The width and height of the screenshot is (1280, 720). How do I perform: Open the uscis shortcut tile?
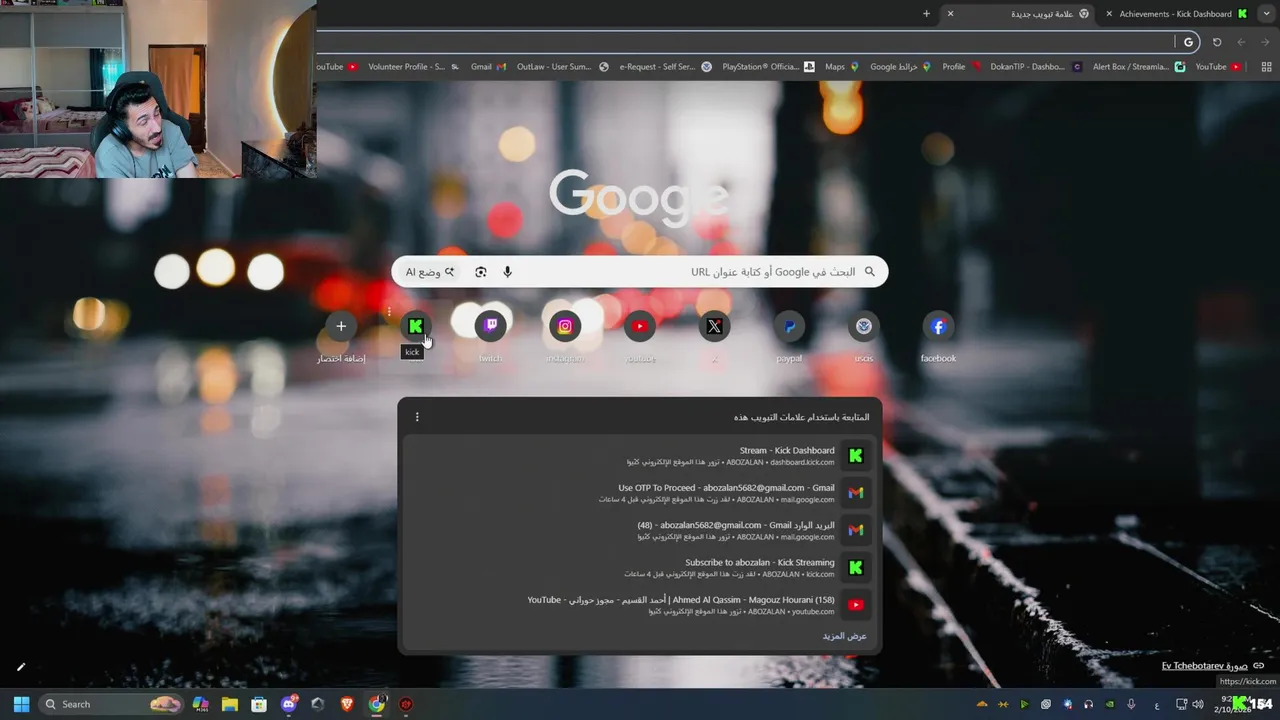pyautogui.click(x=864, y=326)
